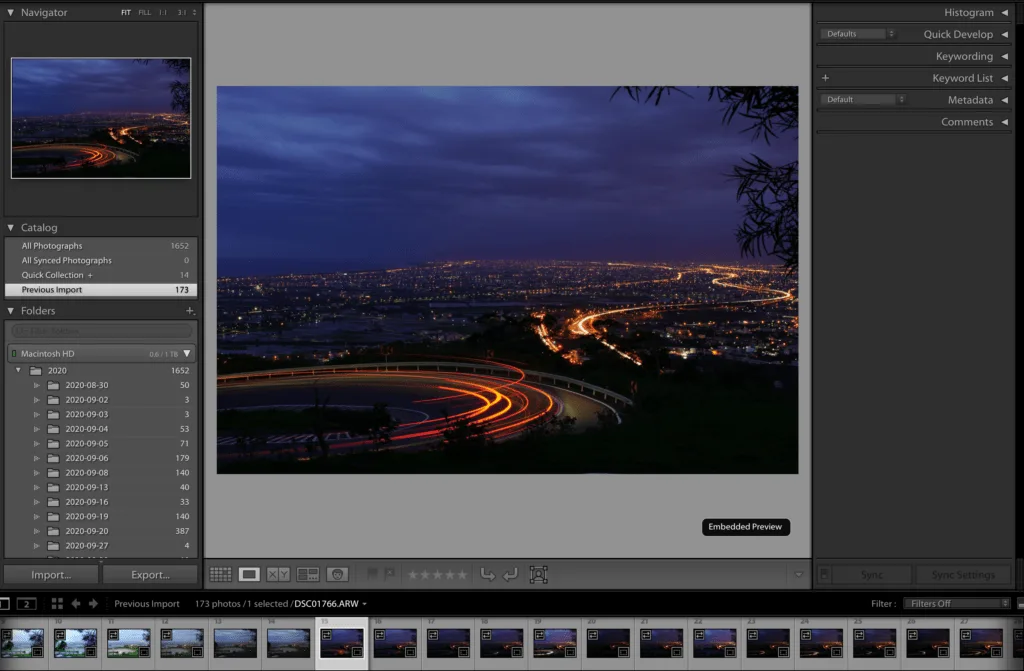Image resolution: width=1024 pixels, height=671 pixels.
Task: Open Survey view
Action: tap(308, 574)
